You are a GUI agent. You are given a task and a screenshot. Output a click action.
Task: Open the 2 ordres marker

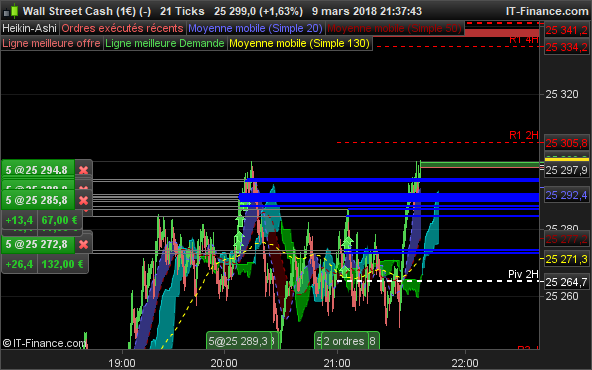coord(344,341)
